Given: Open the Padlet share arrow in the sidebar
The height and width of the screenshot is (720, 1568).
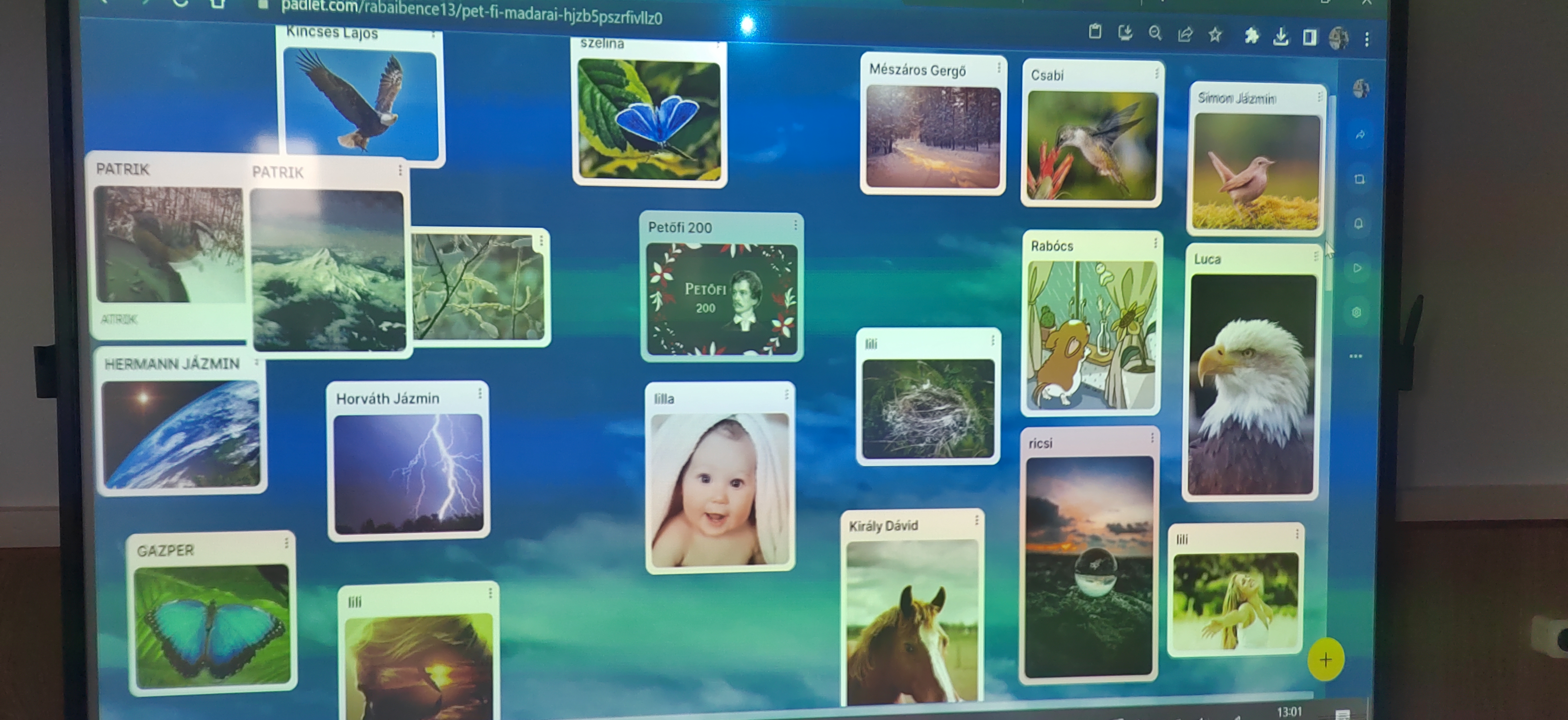Looking at the screenshot, I should pyautogui.click(x=1360, y=135).
